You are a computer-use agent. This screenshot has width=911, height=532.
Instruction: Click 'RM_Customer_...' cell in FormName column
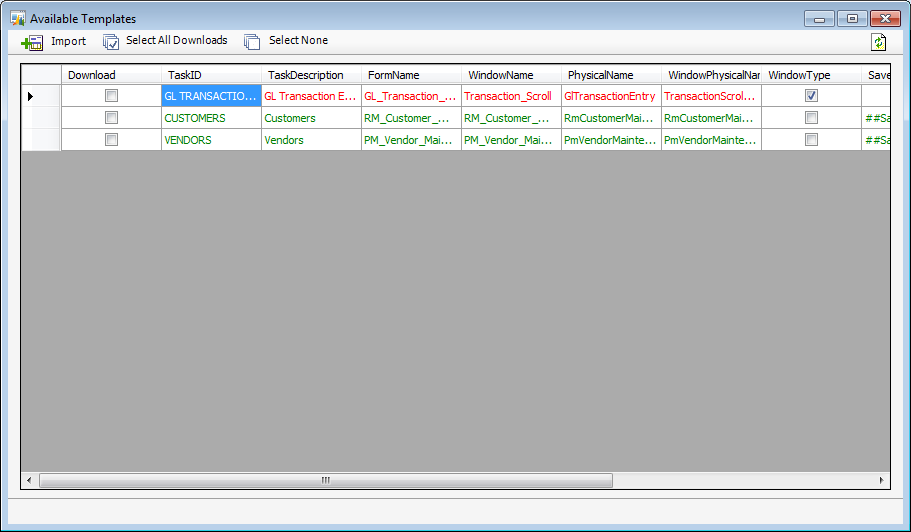click(x=411, y=118)
